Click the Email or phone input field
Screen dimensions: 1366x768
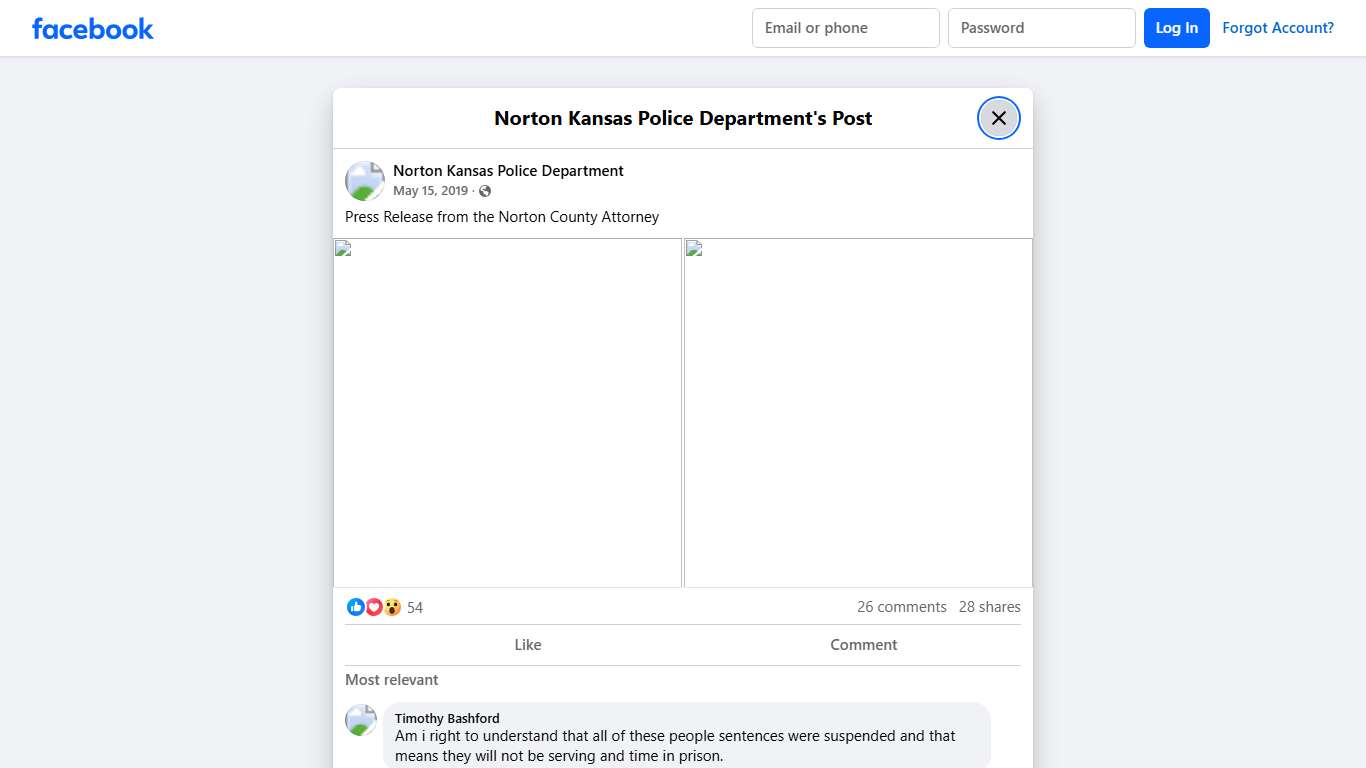point(845,28)
